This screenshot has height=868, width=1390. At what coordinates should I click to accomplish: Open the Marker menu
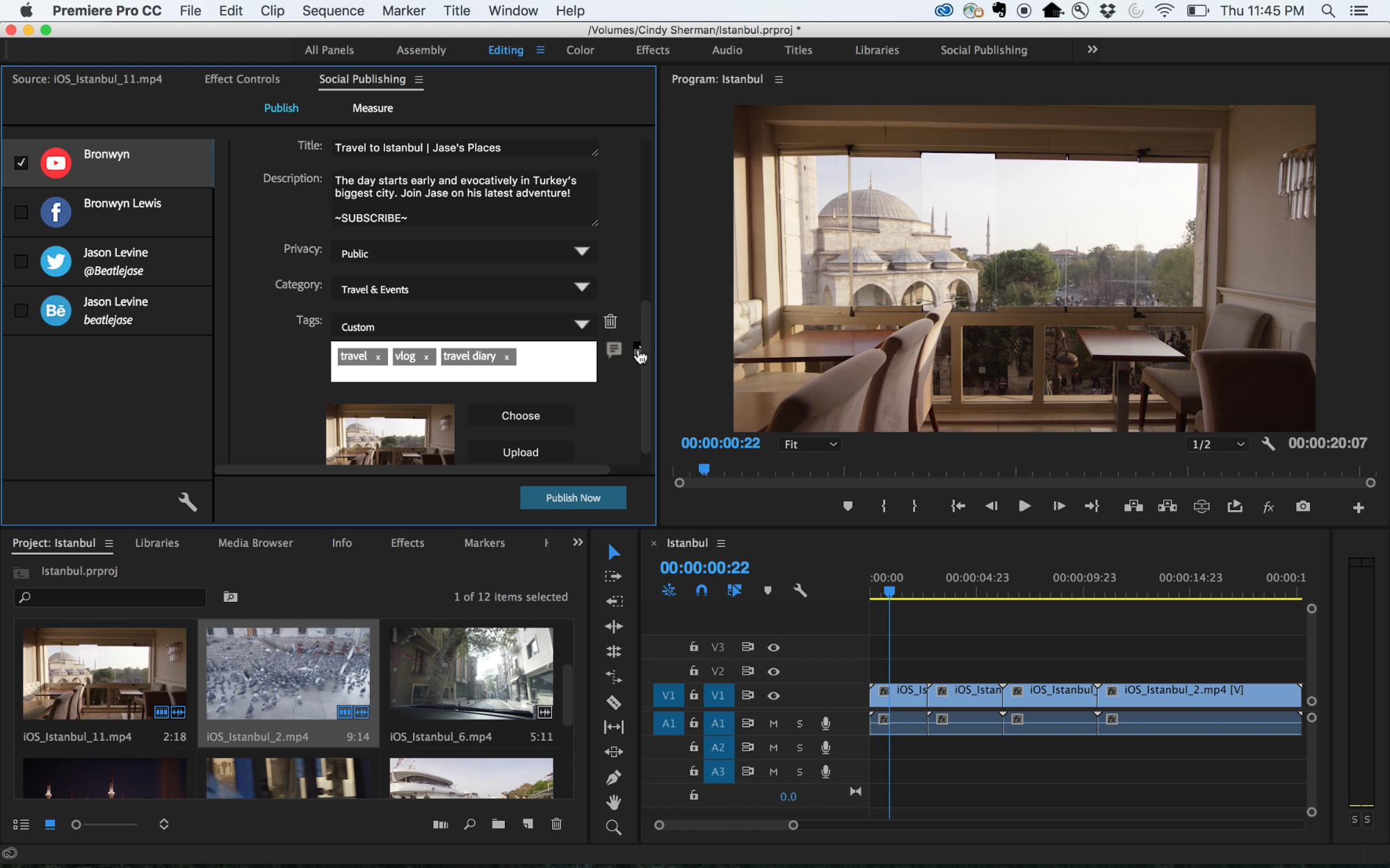[403, 10]
